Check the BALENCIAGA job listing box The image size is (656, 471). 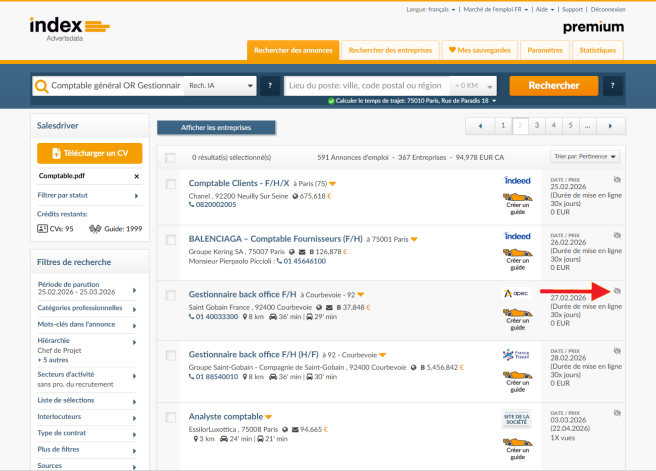171,240
